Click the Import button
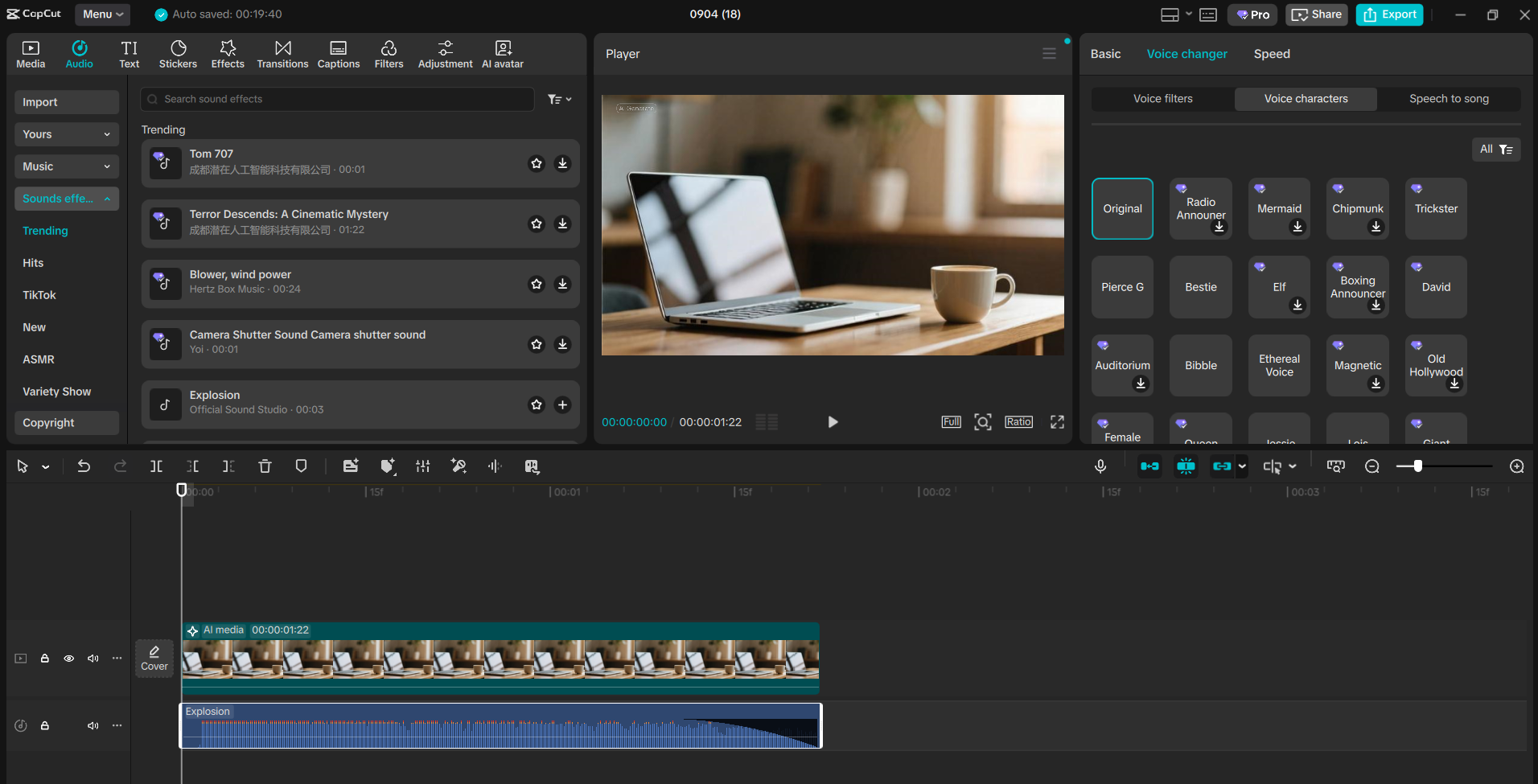The width and height of the screenshot is (1538, 784). [67, 102]
